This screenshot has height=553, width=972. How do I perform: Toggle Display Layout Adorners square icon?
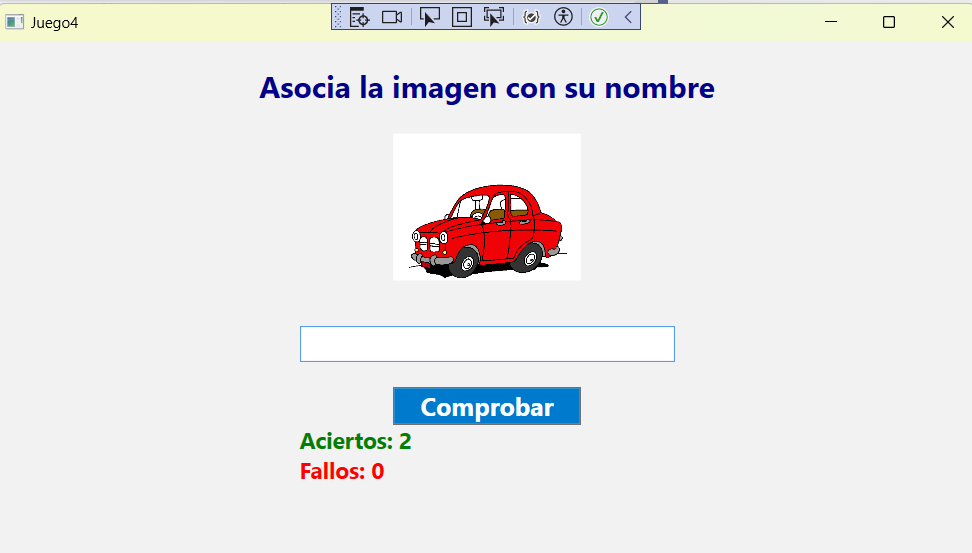462,17
